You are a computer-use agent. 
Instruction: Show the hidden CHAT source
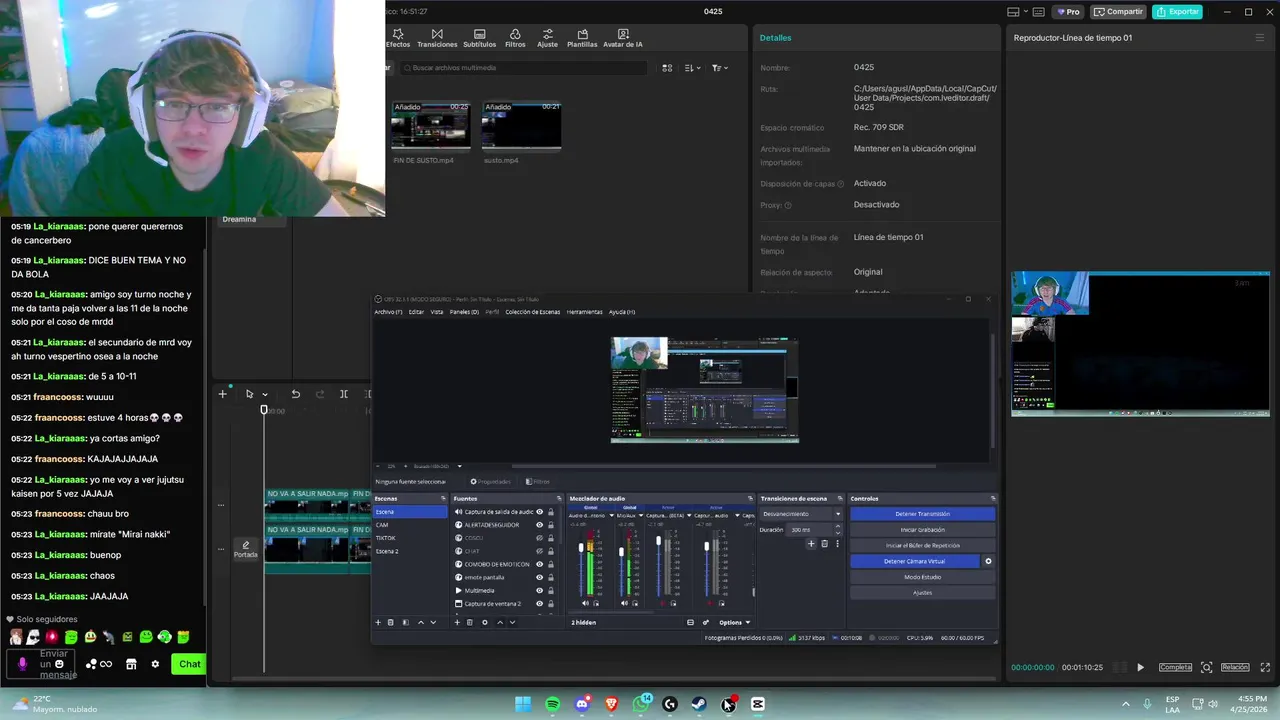pyautogui.click(x=539, y=551)
